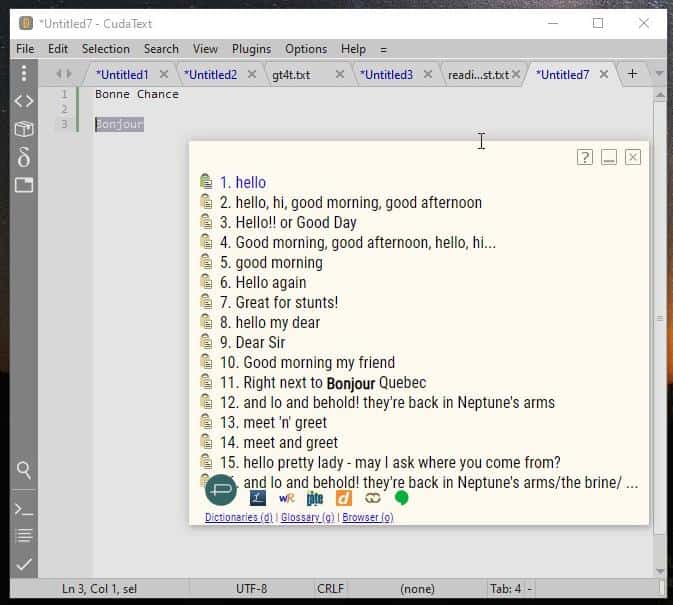The height and width of the screenshot is (605, 673).
Task: Open the Edit menu
Action: (58, 49)
